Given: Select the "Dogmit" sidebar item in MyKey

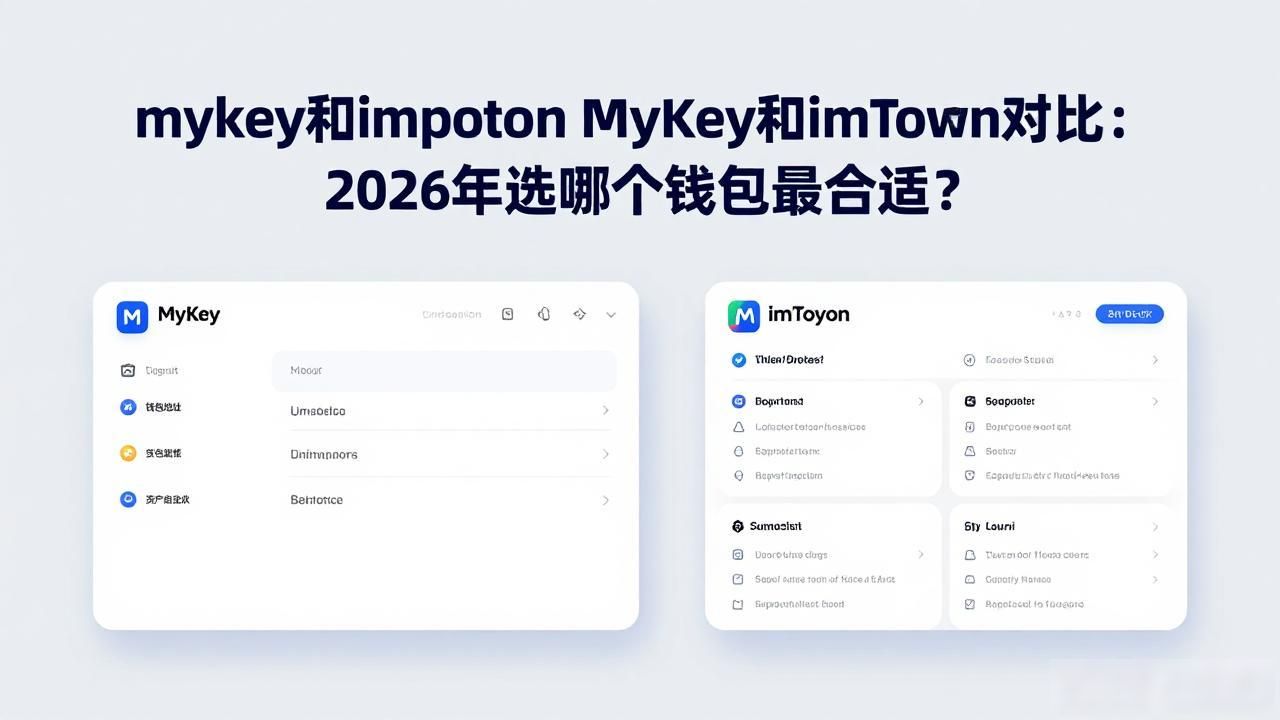Looking at the screenshot, I should pyautogui.click(x=162, y=370).
